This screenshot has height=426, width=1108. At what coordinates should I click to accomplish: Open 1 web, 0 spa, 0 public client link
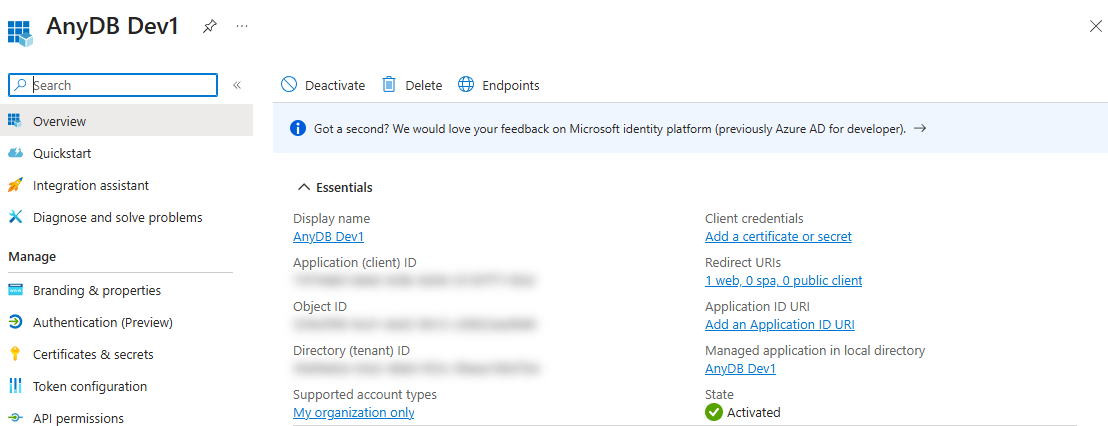[x=783, y=280]
